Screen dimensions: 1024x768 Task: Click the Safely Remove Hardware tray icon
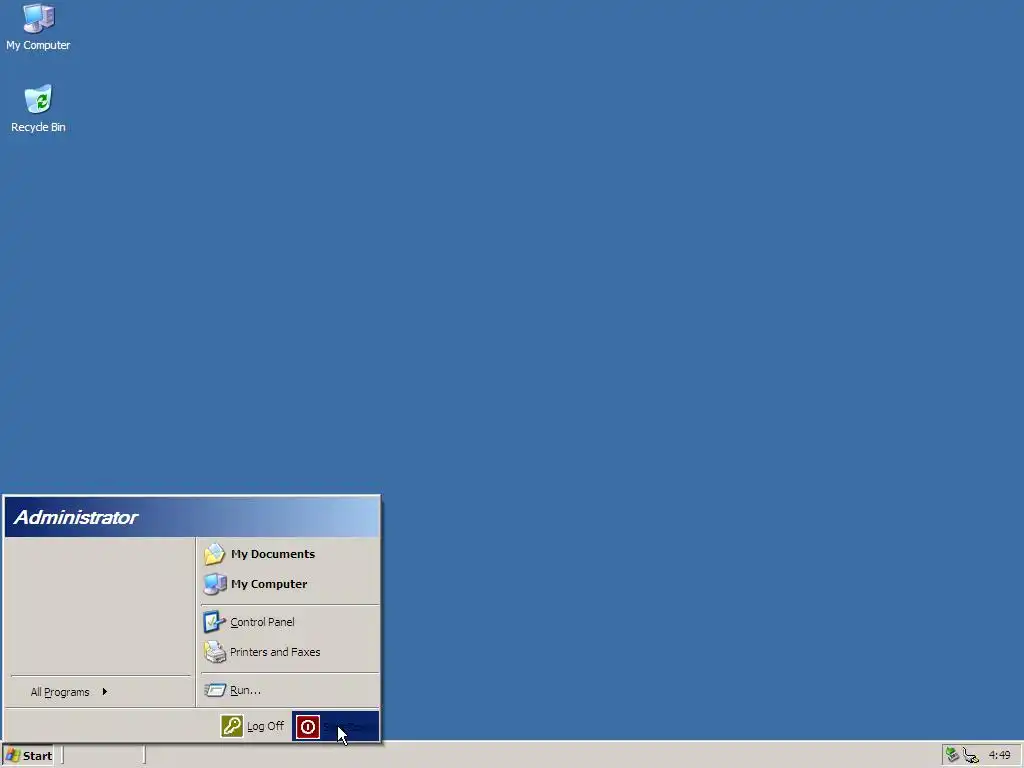pyautogui.click(x=952, y=755)
